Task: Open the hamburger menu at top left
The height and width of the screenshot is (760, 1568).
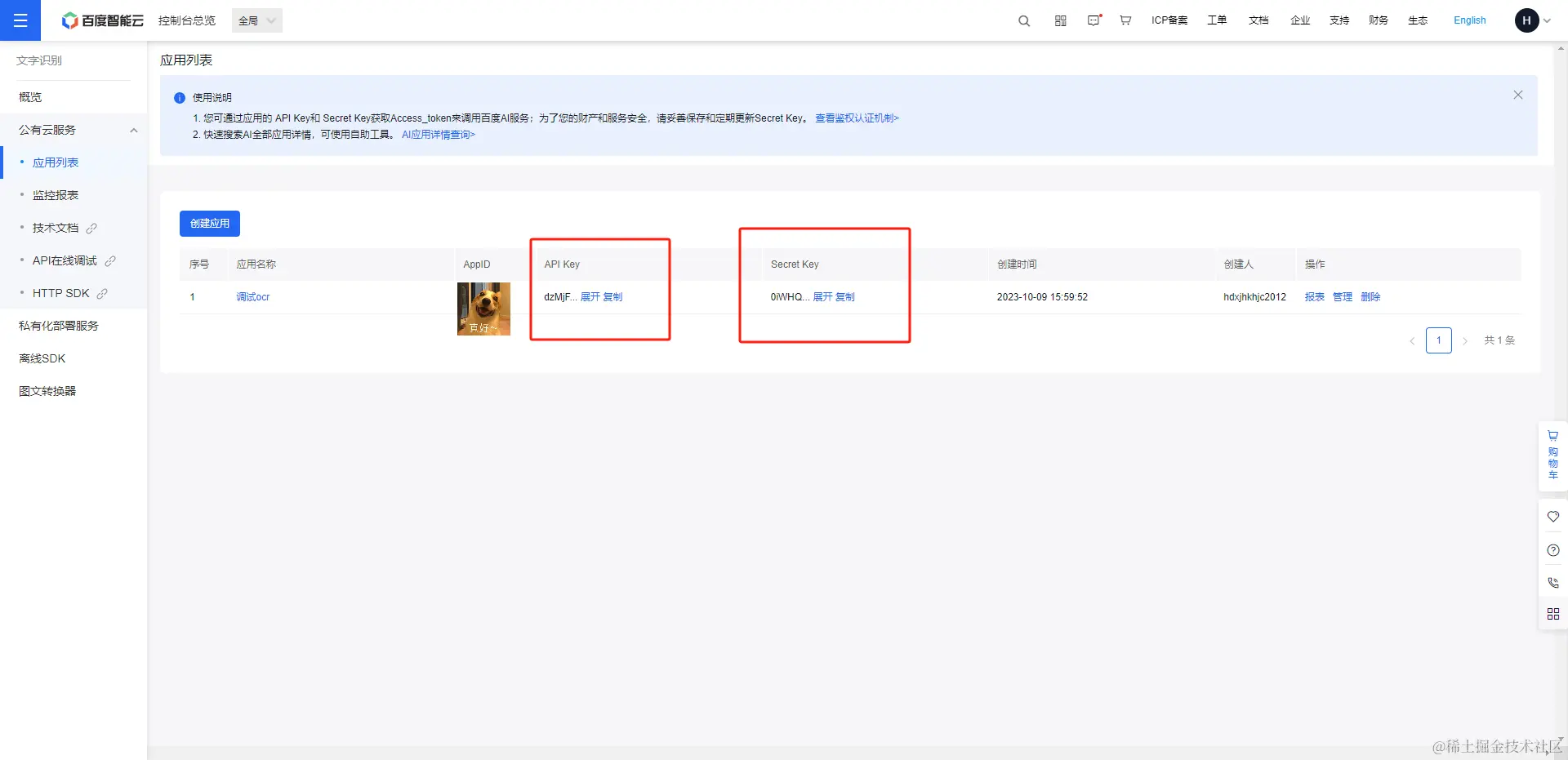Action: 20,20
